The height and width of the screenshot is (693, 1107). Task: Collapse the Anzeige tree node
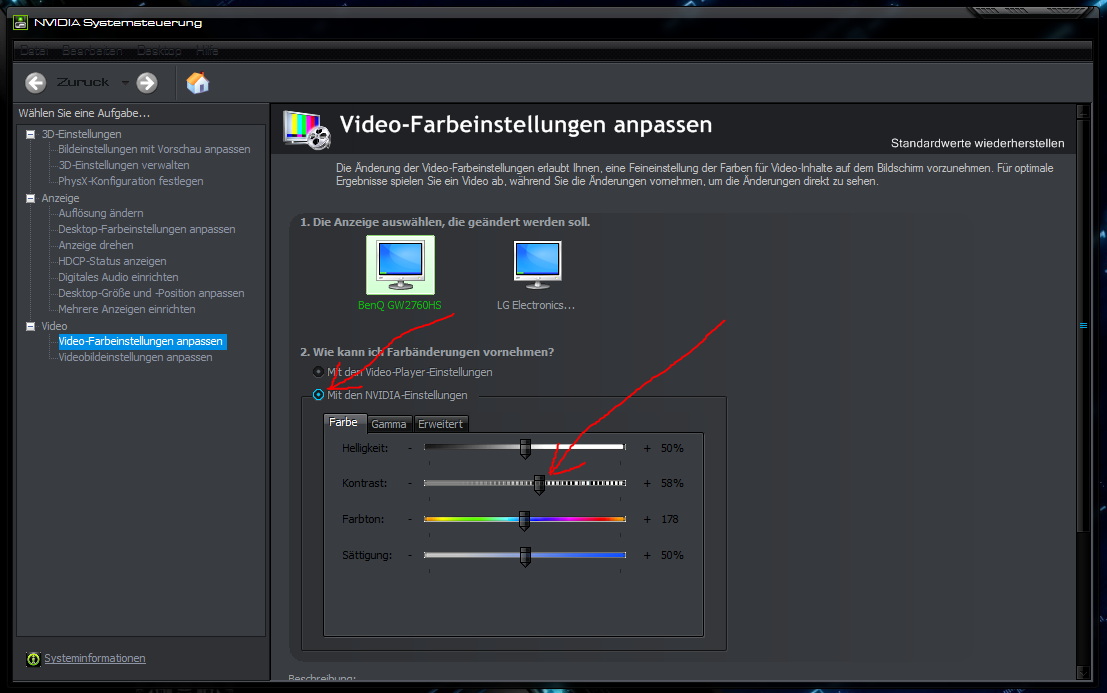tap(30, 198)
